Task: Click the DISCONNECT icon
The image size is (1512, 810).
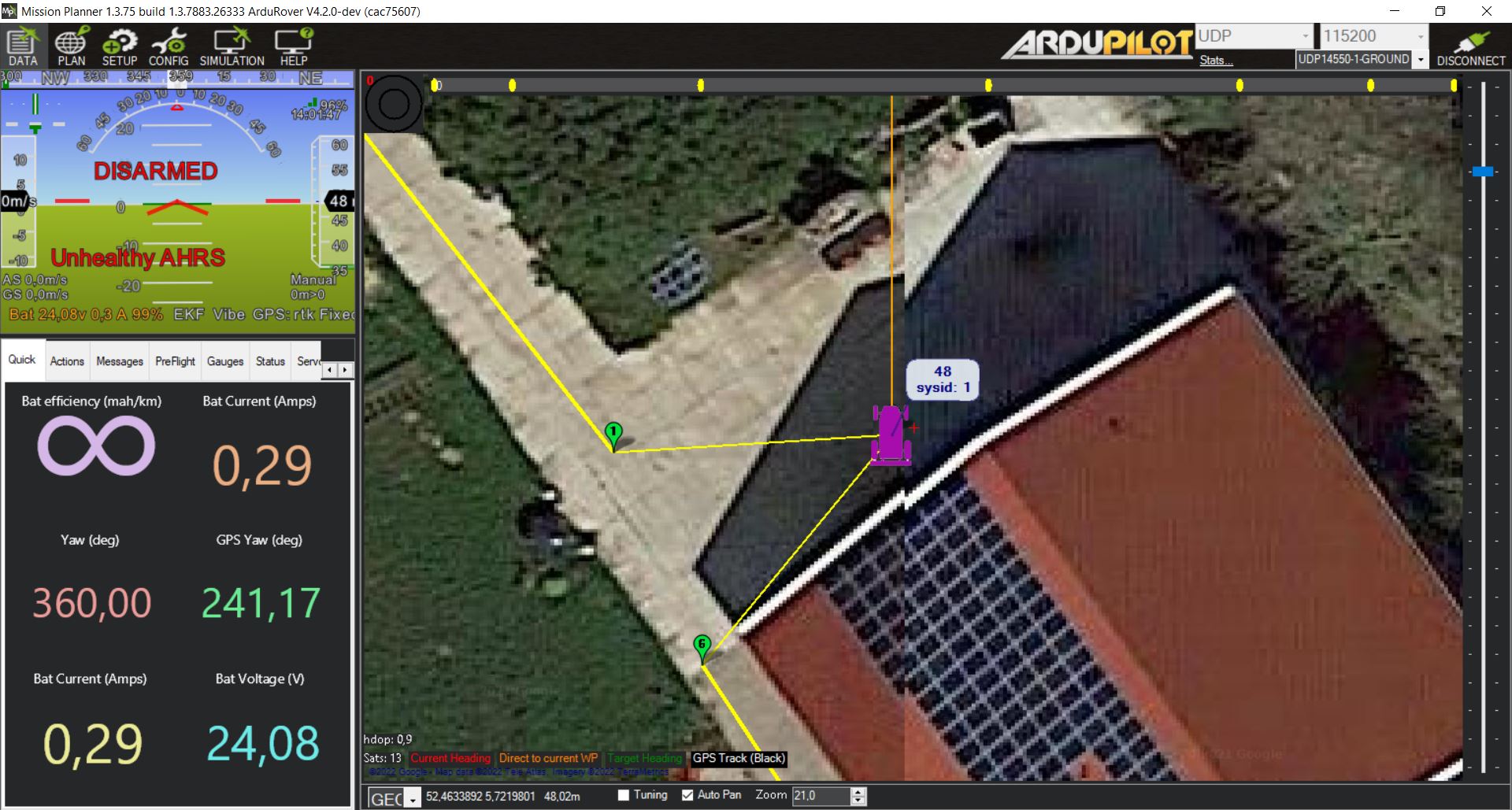Action: point(1471,43)
